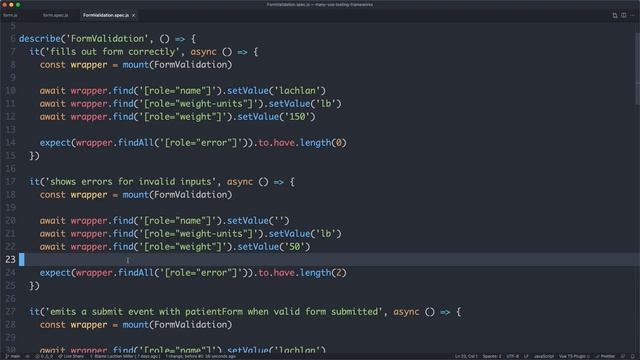Click length(2) on line 24

tap(323, 273)
